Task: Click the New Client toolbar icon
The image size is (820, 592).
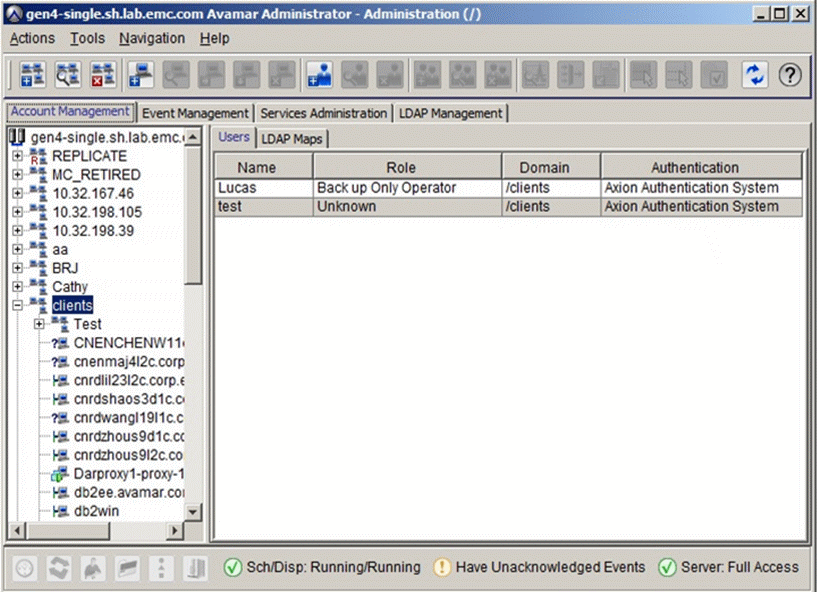Action: (x=141, y=75)
